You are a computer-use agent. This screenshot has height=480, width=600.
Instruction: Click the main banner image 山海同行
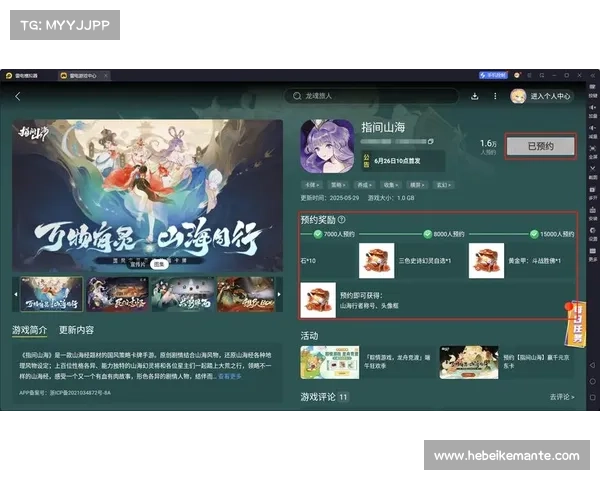(x=148, y=196)
